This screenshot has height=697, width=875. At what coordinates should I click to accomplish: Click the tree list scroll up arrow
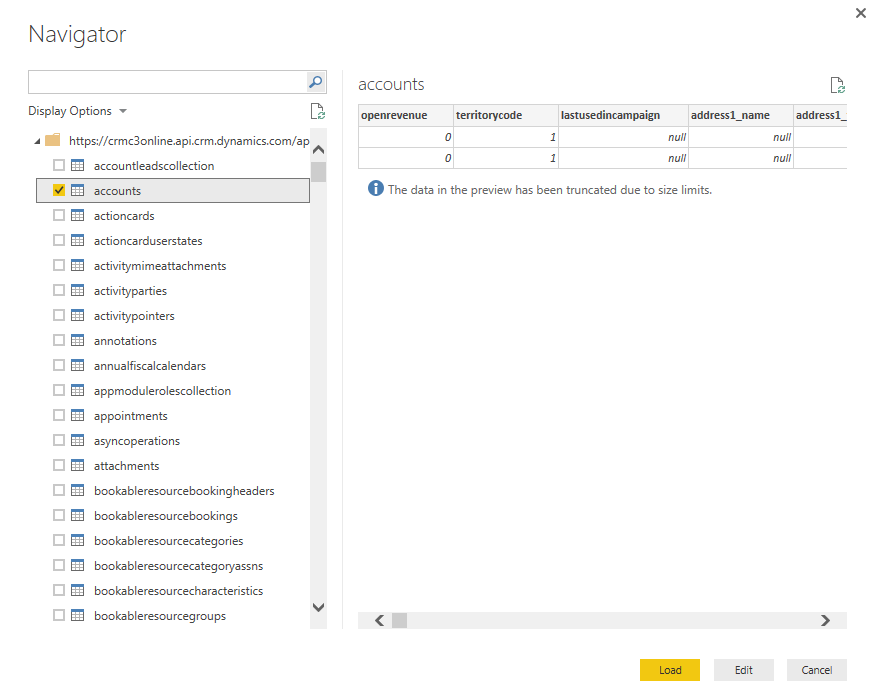319,149
